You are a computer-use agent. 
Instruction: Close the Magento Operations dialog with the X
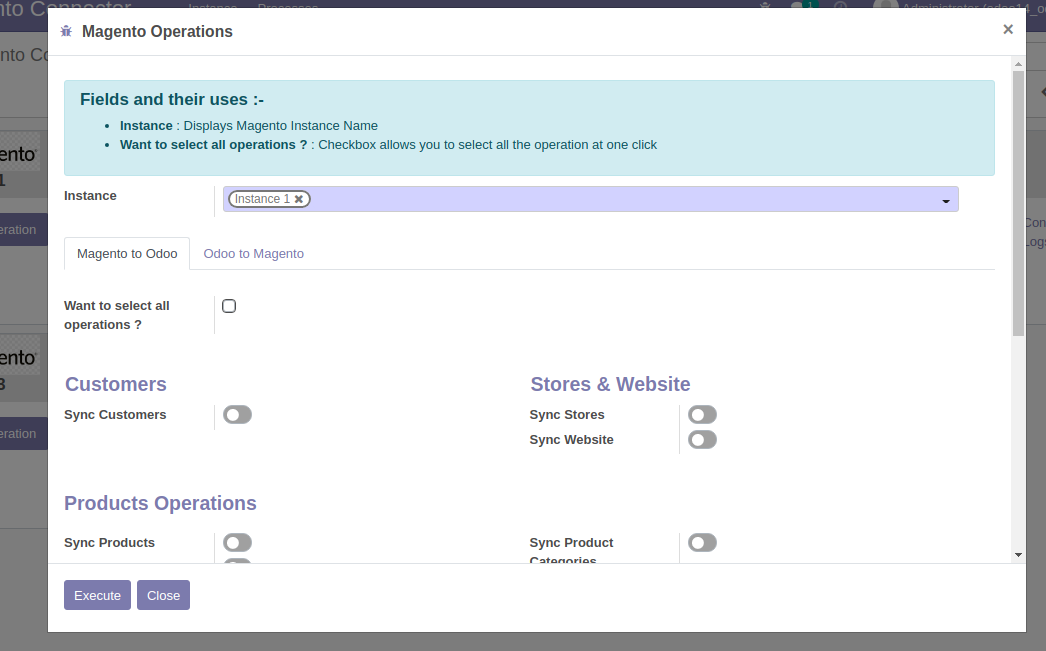(x=1008, y=30)
